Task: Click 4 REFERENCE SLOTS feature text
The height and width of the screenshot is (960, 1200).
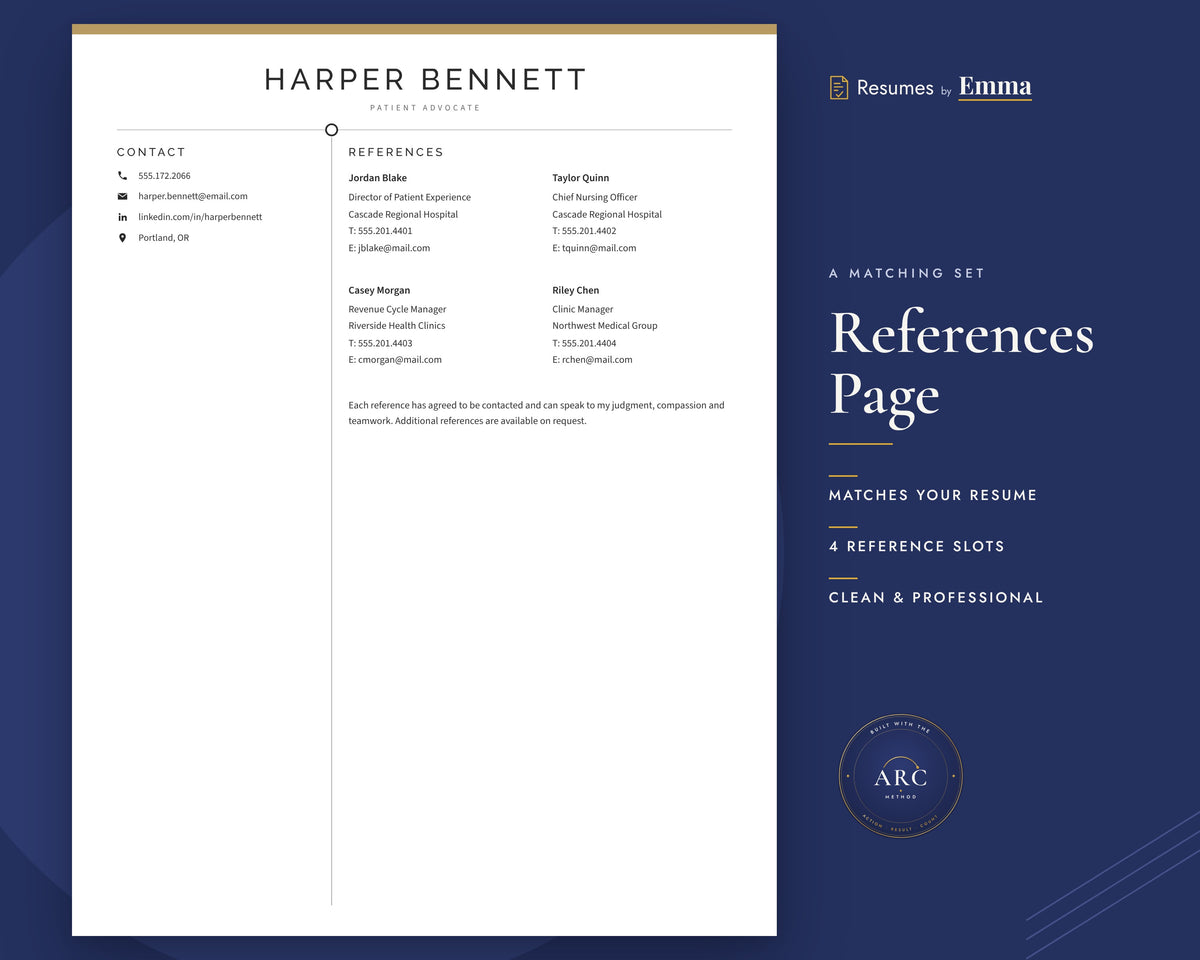Action: [917, 546]
